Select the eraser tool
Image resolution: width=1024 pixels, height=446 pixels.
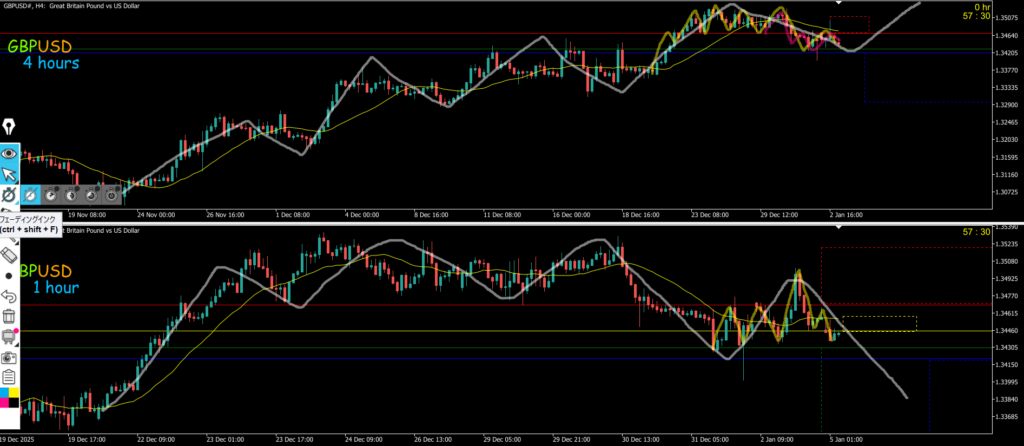pos(10,253)
